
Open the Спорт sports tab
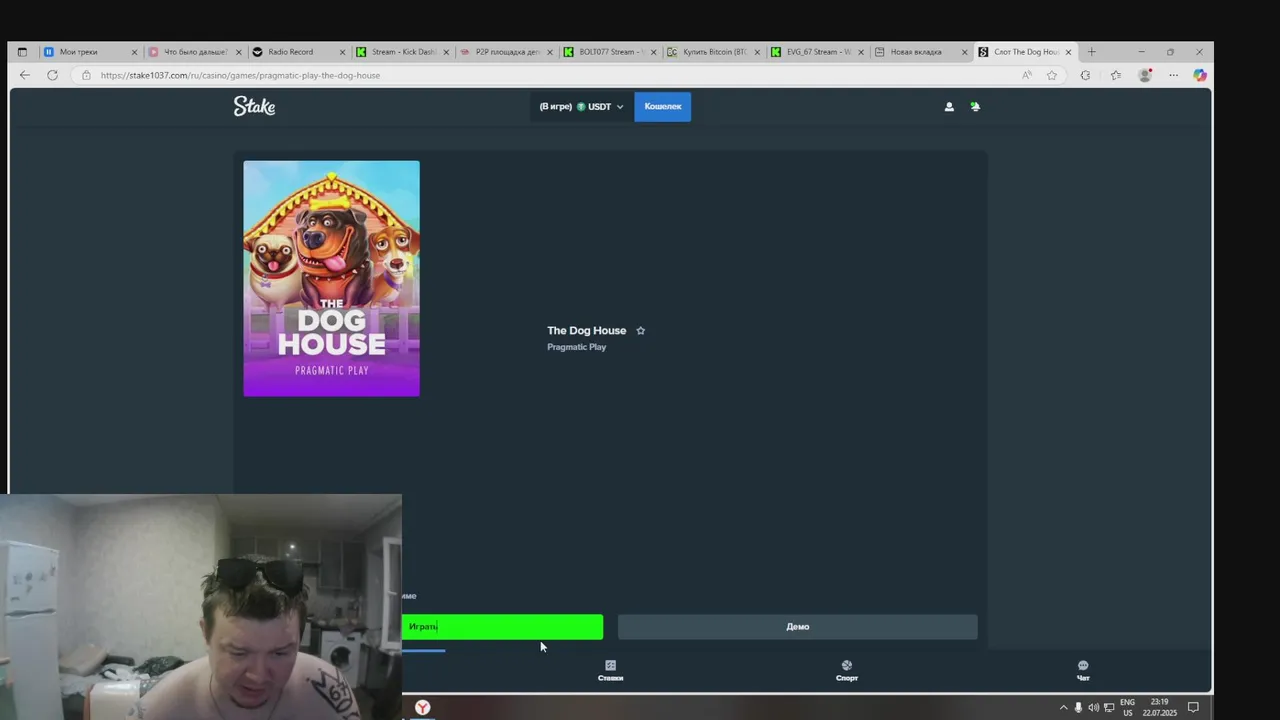pos(847,671)
